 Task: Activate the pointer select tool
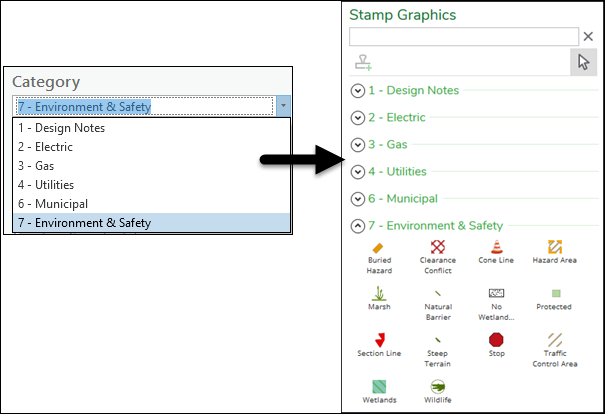pos(583,62)
